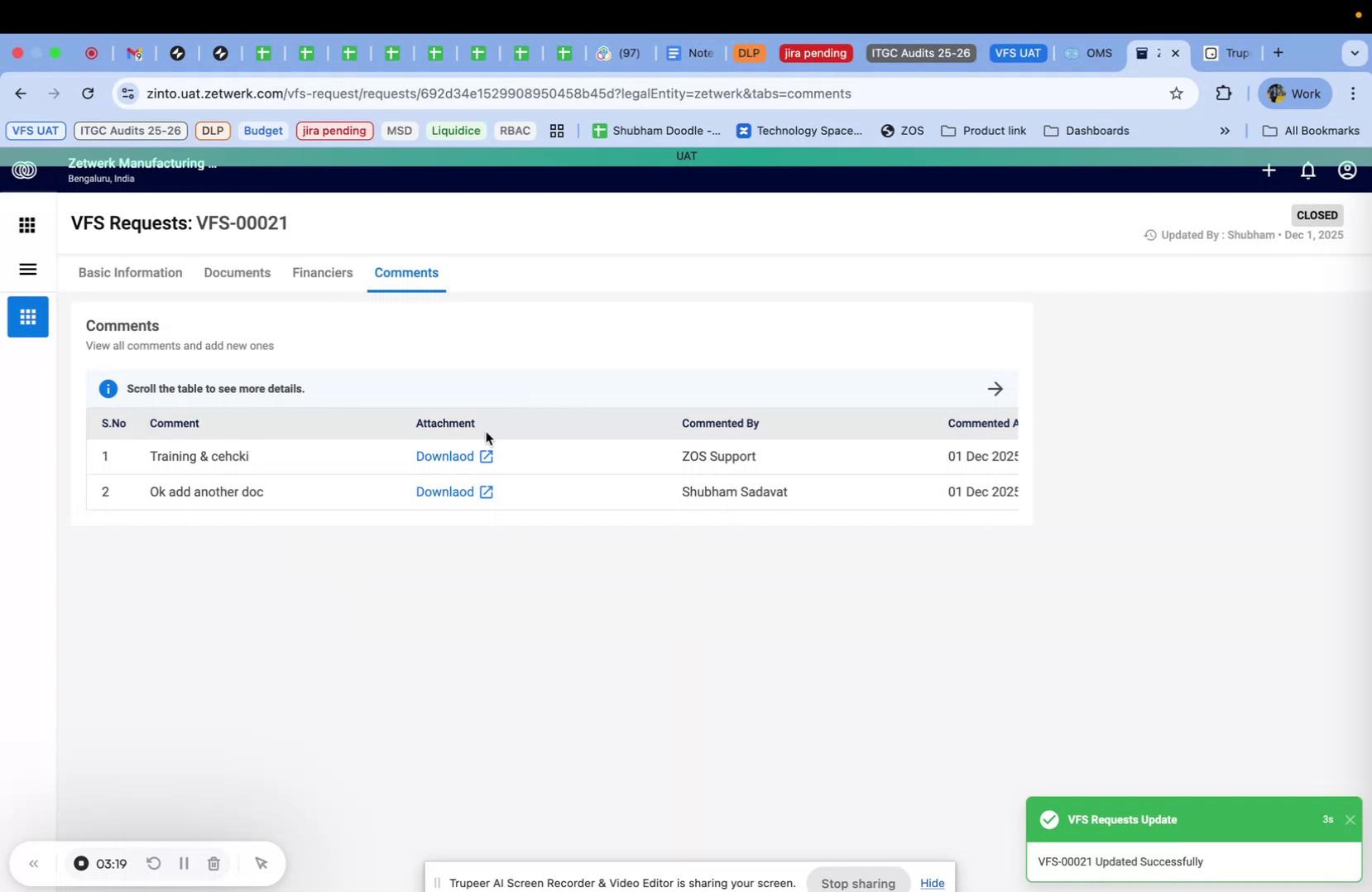1372x892 pixels.
Task: Open the Basic Information tab
Action: click(130, 272)
